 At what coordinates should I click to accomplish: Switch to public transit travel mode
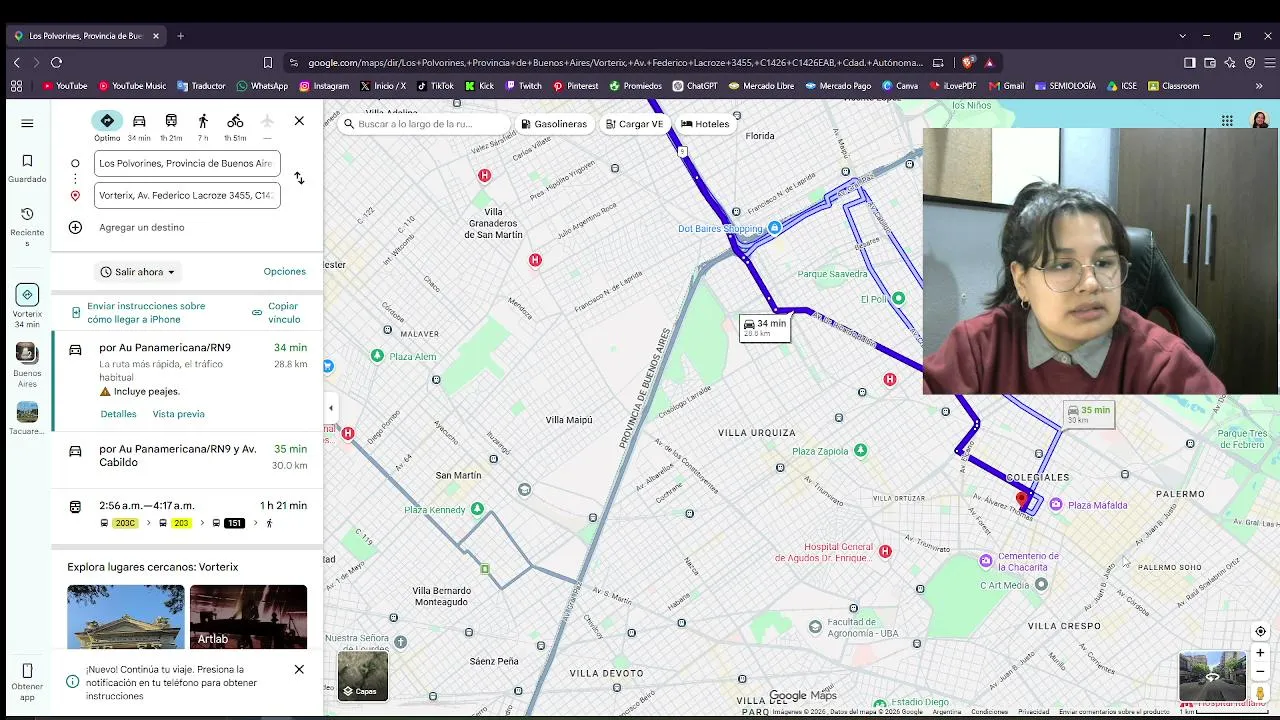[171, 127]
